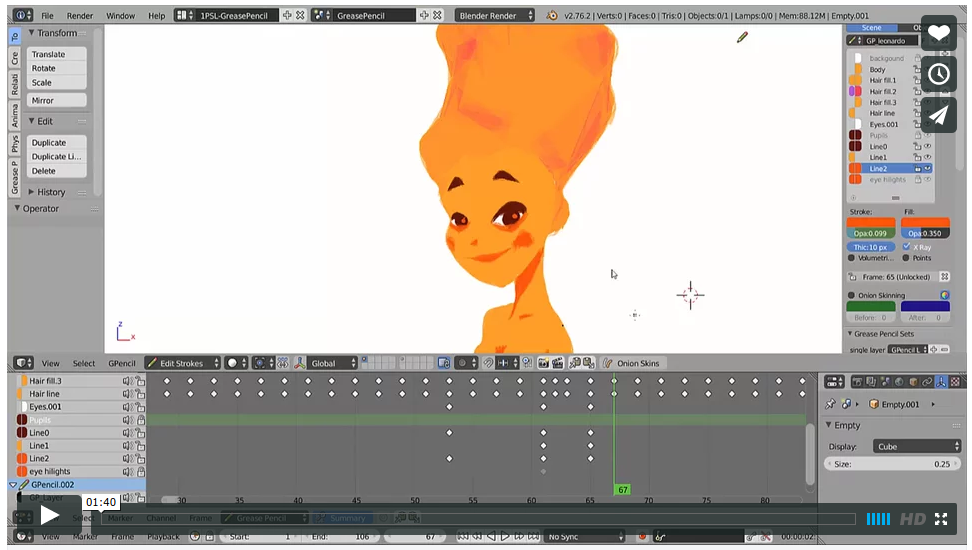972x550 pixels.
Task: Open the Blender Render engine dropdown
Action: (494, 16)
